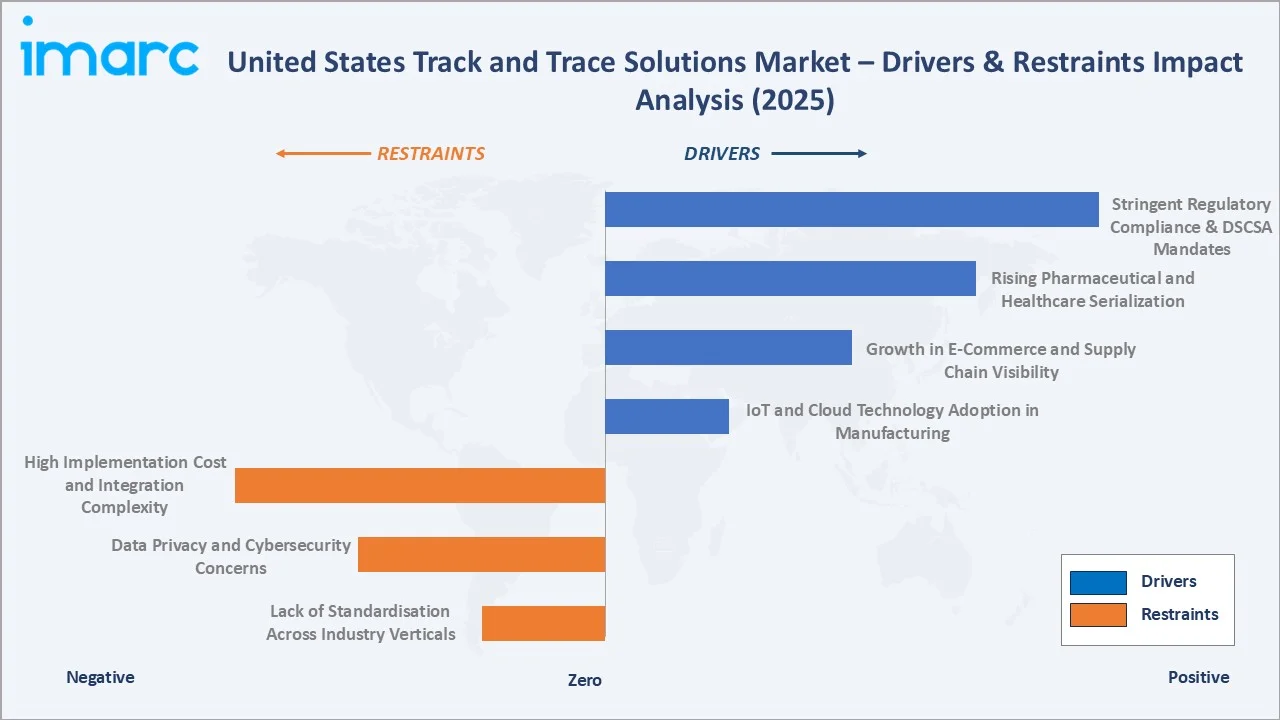Click the Growth in E-Commerce bar
Viewport: 1280px width, 720px height.
pos(728,347)
